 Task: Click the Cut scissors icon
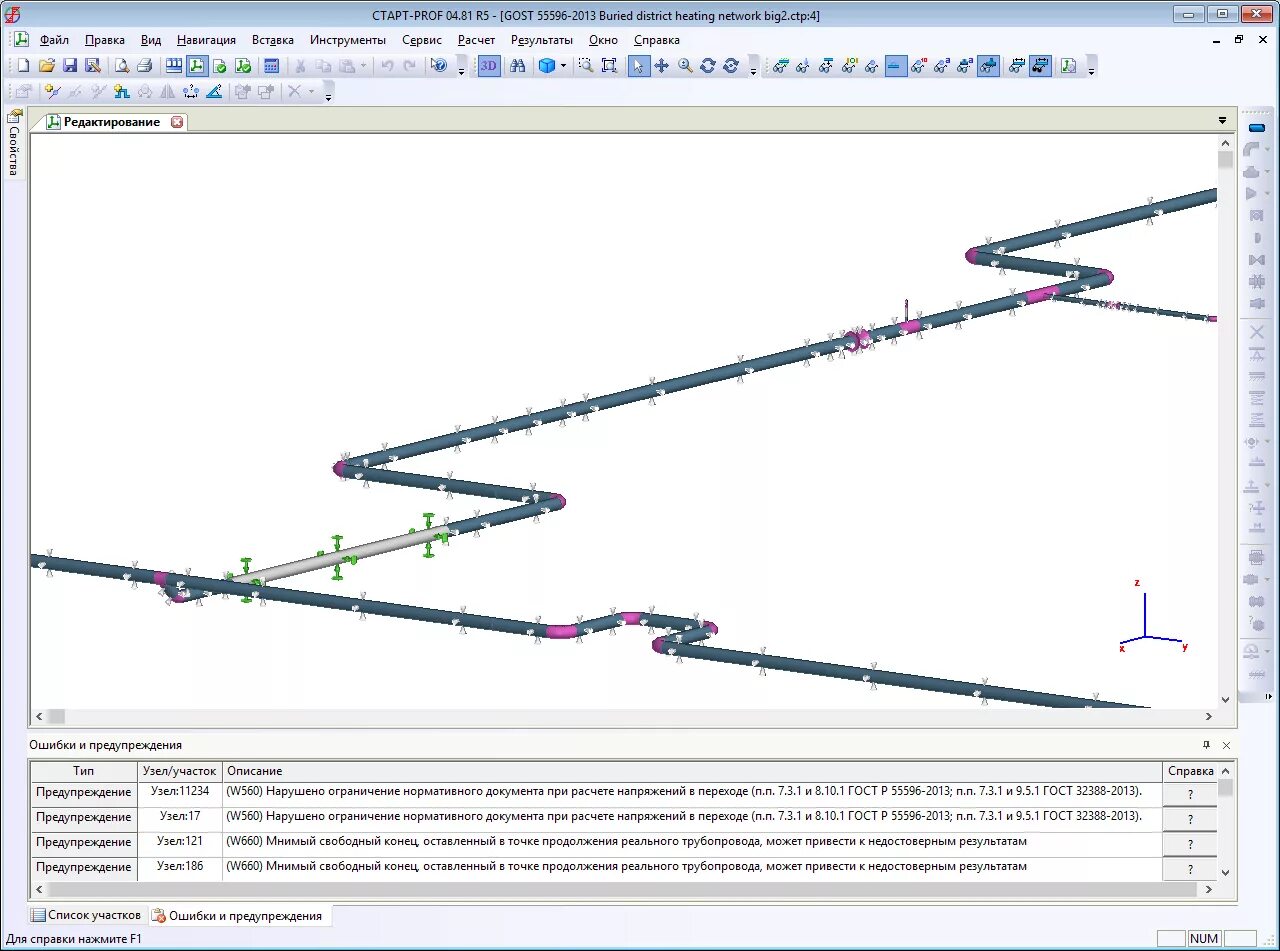299,66
